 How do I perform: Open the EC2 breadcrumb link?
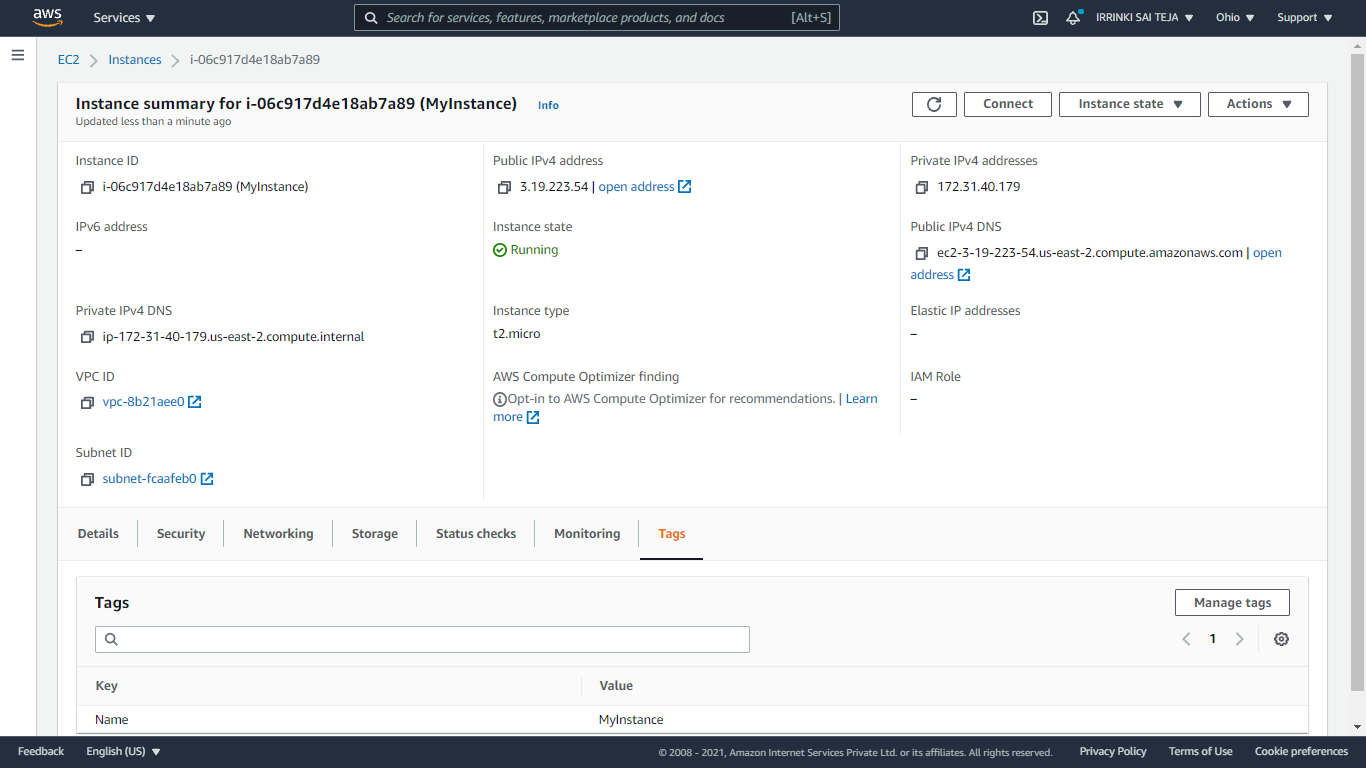(x=68, y=60)
